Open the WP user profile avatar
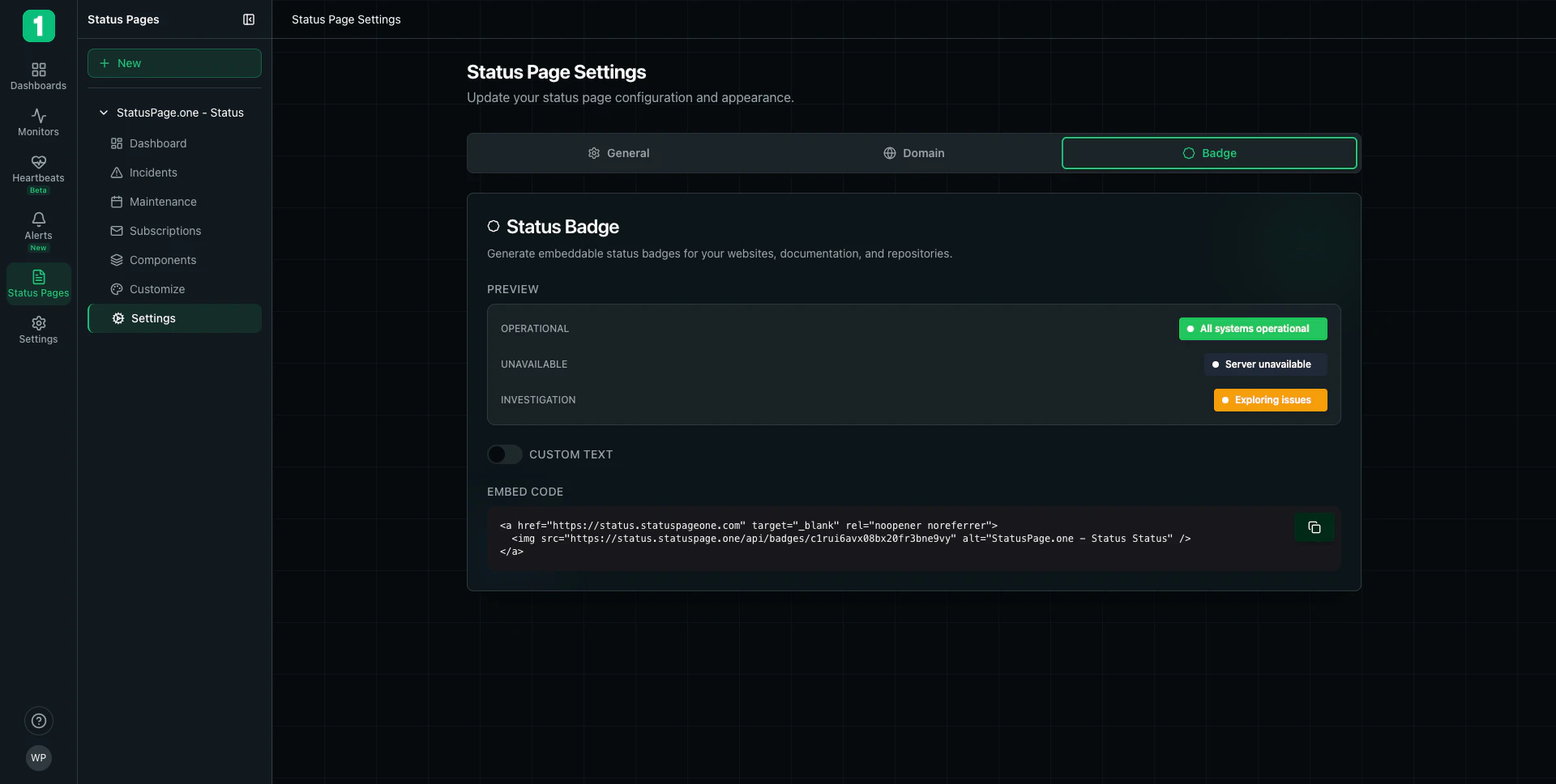The width and height of the screenshot is (1556, 784). pos(38,757)
